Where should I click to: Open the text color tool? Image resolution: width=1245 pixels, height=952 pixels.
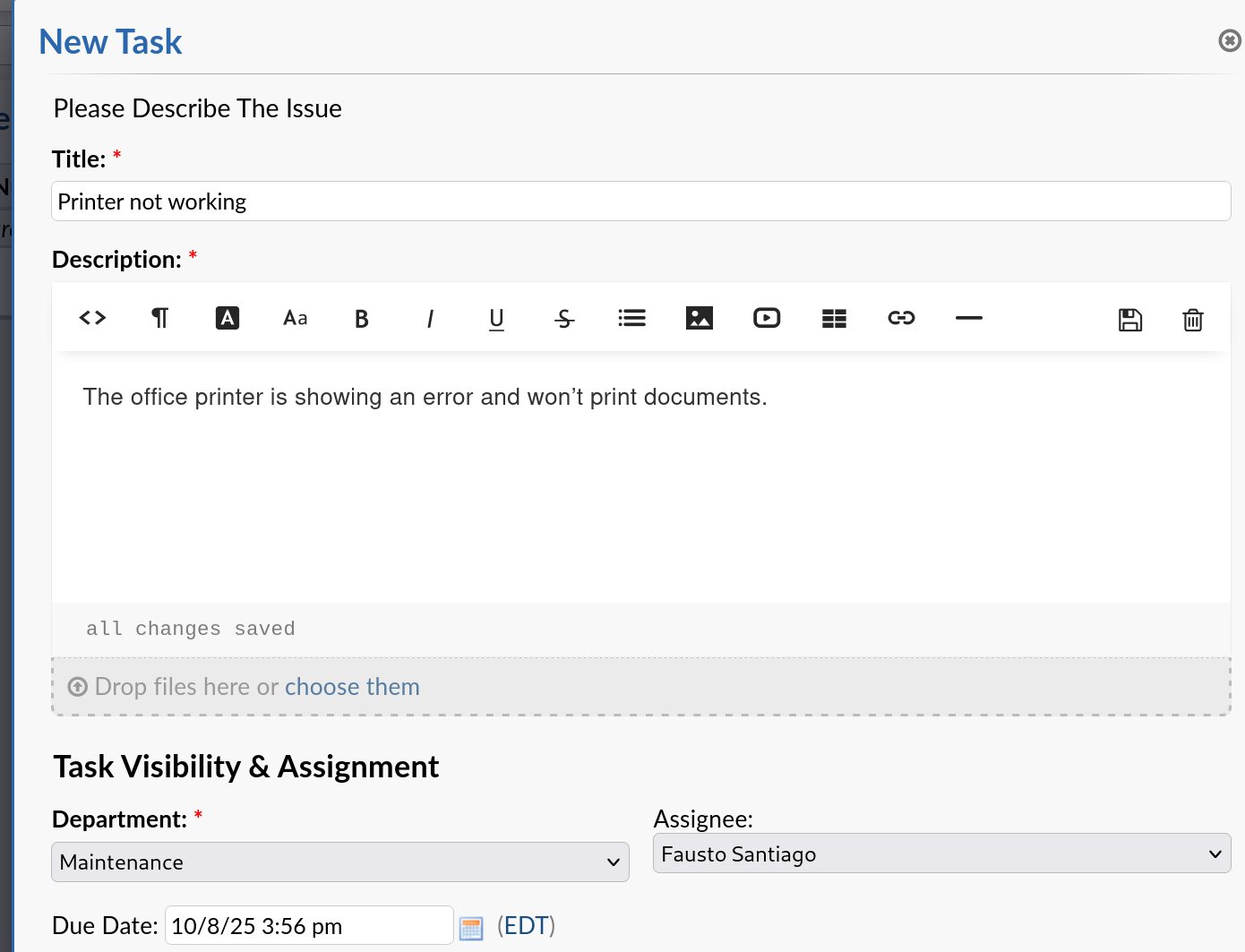(228, 318)
